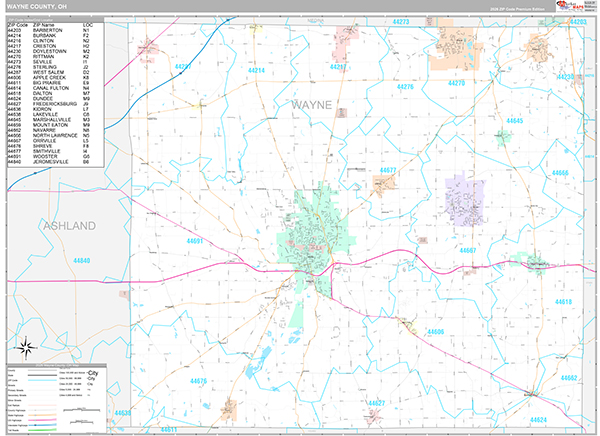Click the 44606 ZIP label on the map
Viewport: 600px width, 436px height.
coord(435,332)
